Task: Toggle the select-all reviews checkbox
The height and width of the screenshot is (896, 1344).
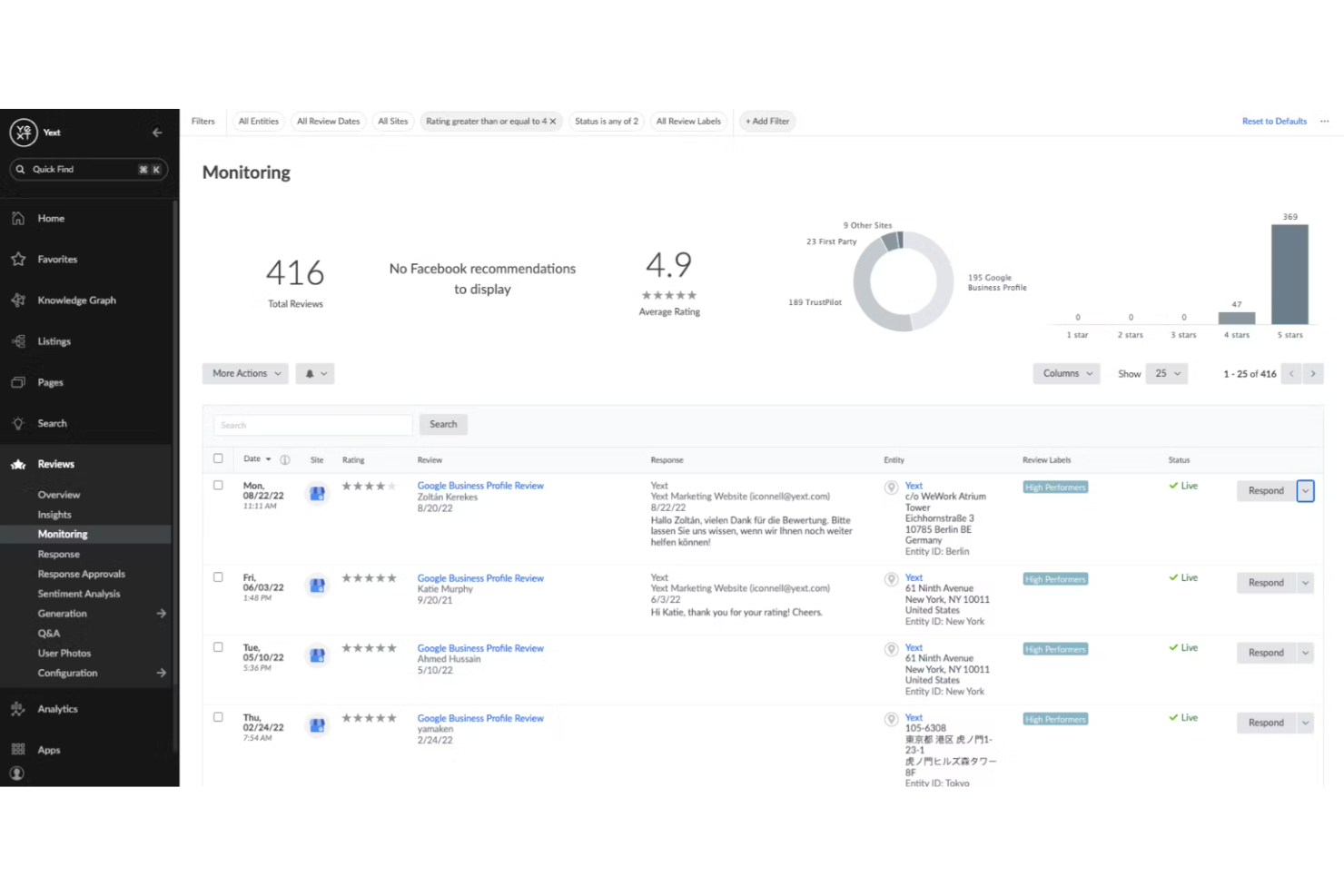Action: pos(218,459)
